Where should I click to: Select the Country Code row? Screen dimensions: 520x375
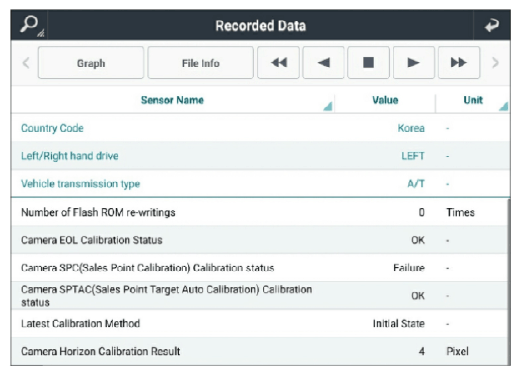tap(260, 128)
